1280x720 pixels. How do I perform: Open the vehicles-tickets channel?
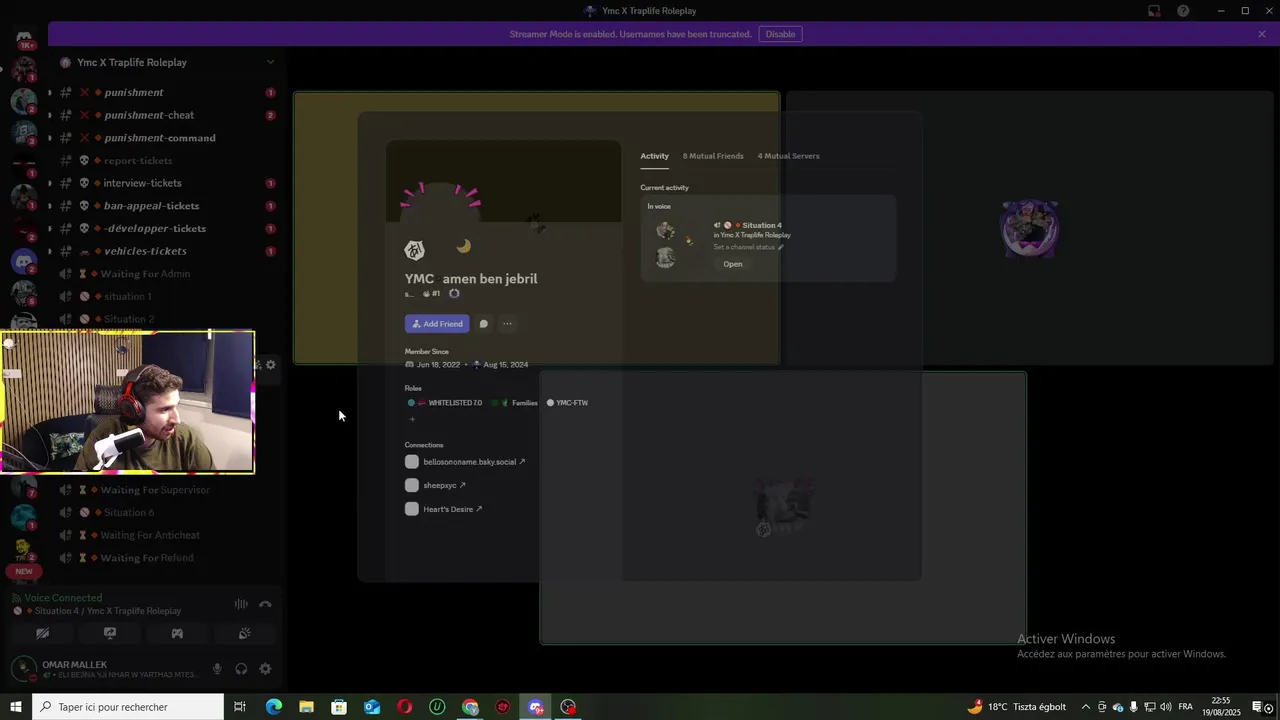click(x=145, y=251)
